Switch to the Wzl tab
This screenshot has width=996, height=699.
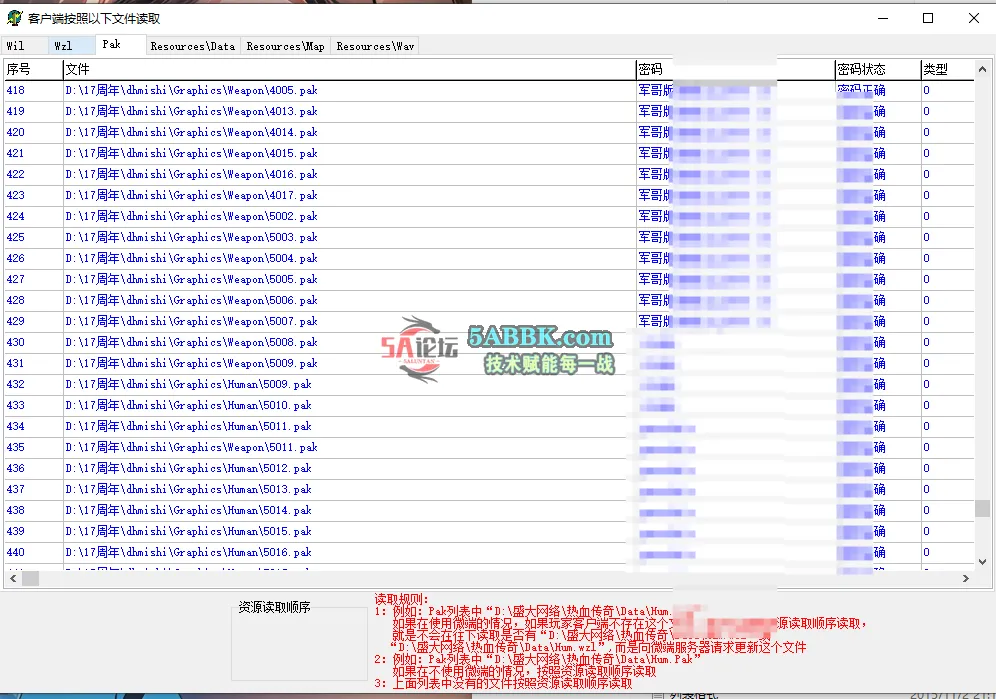tap(72, 46)
